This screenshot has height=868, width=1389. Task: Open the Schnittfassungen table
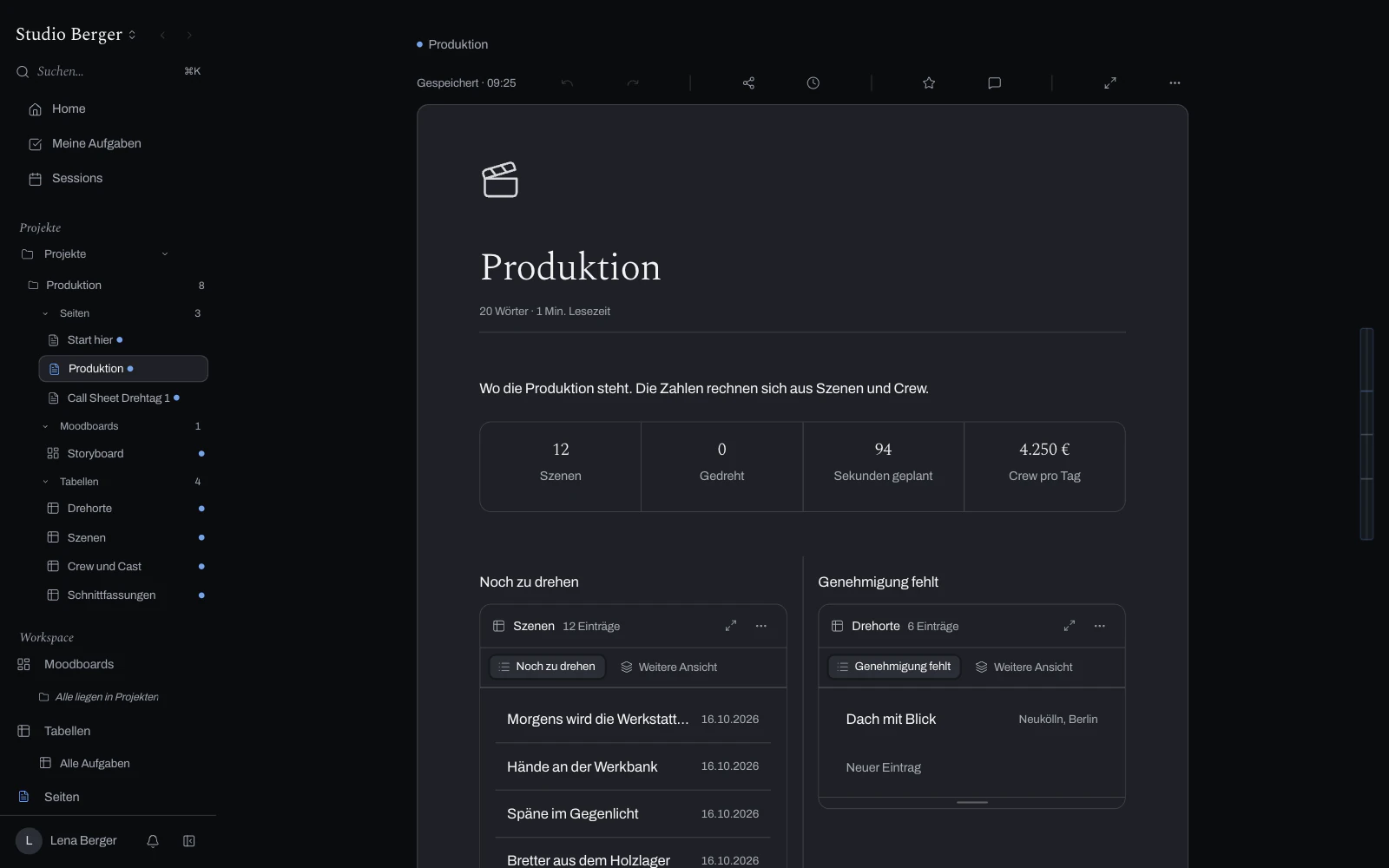point(123,595)
